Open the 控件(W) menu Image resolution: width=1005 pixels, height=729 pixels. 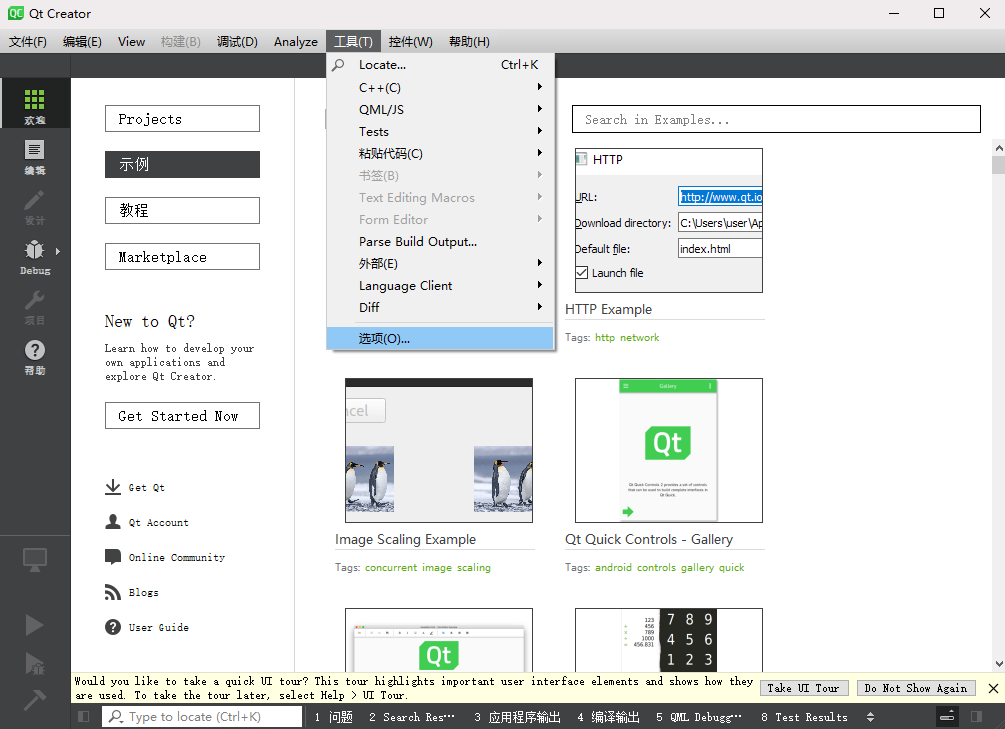(x=410, y=42)
